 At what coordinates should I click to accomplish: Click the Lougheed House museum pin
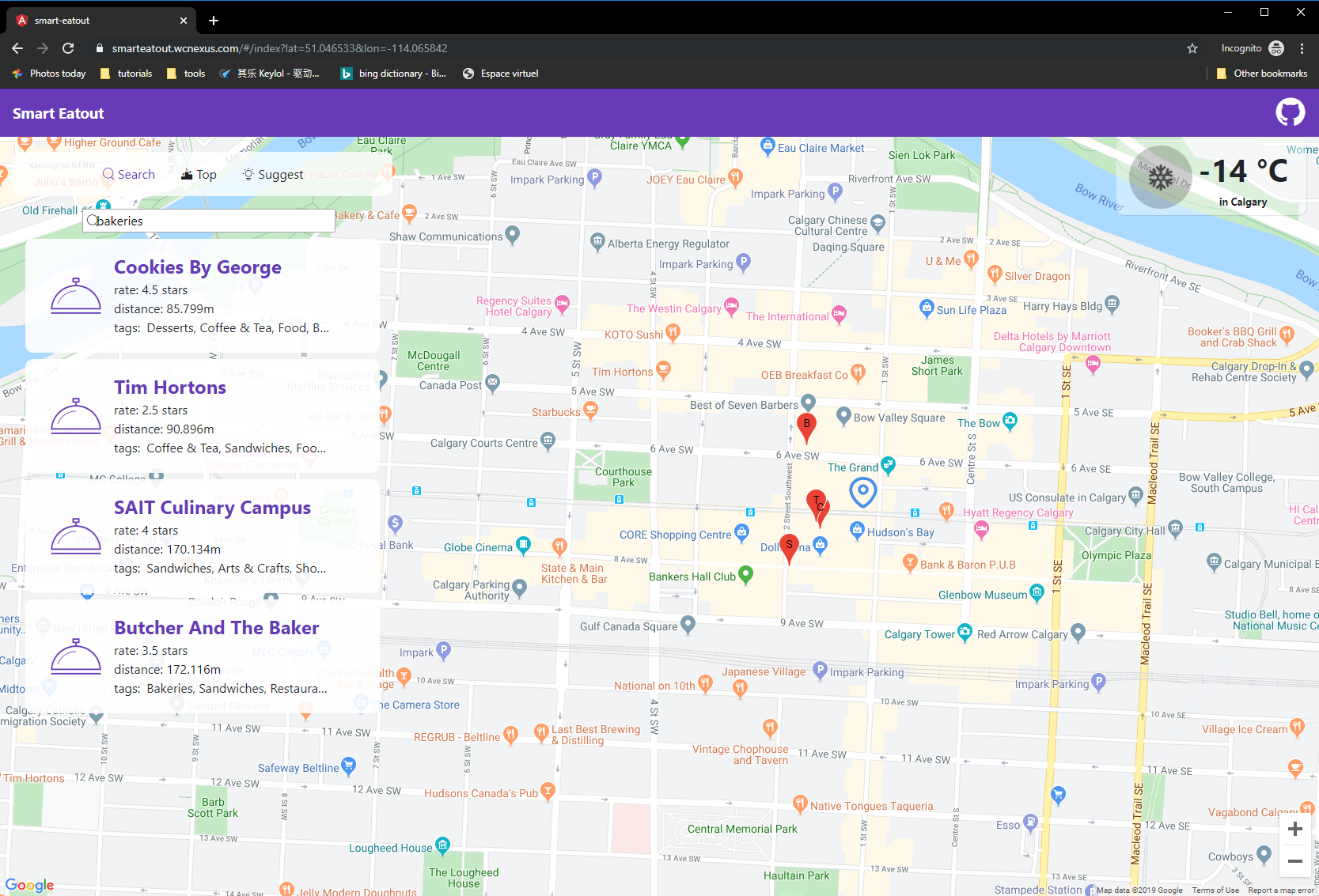click(442, 845)
